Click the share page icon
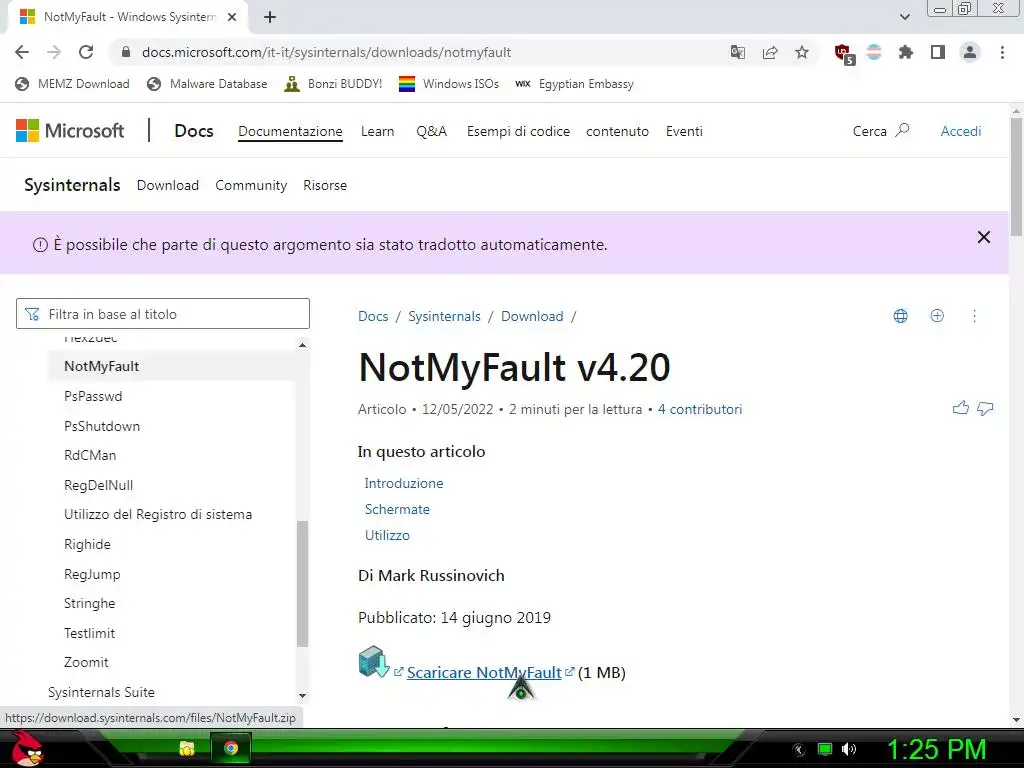The image size is (1024, 768). pyautogui.click(x=770, y=52)
